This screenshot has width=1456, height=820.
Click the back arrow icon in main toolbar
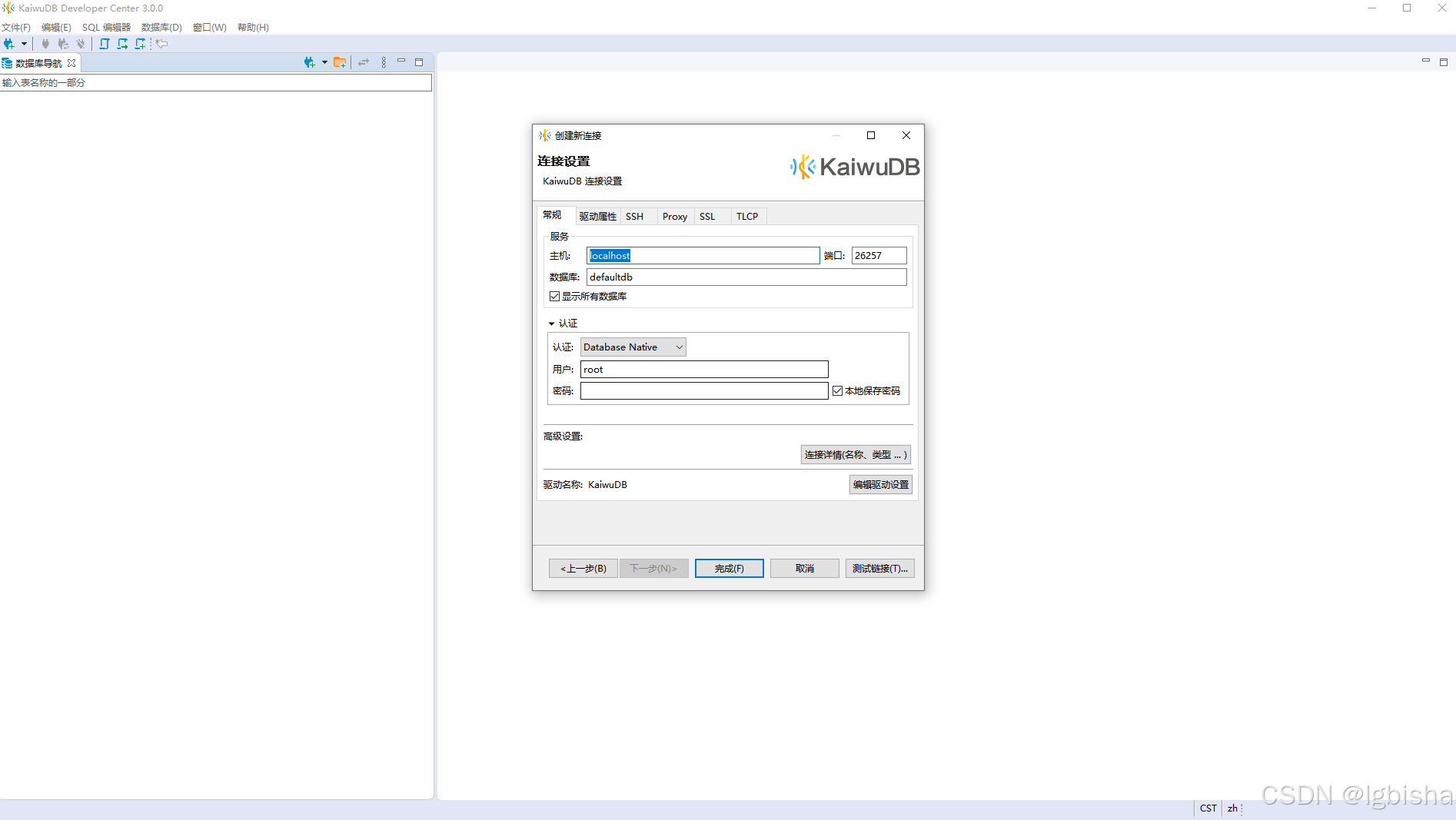pos(161,44)
